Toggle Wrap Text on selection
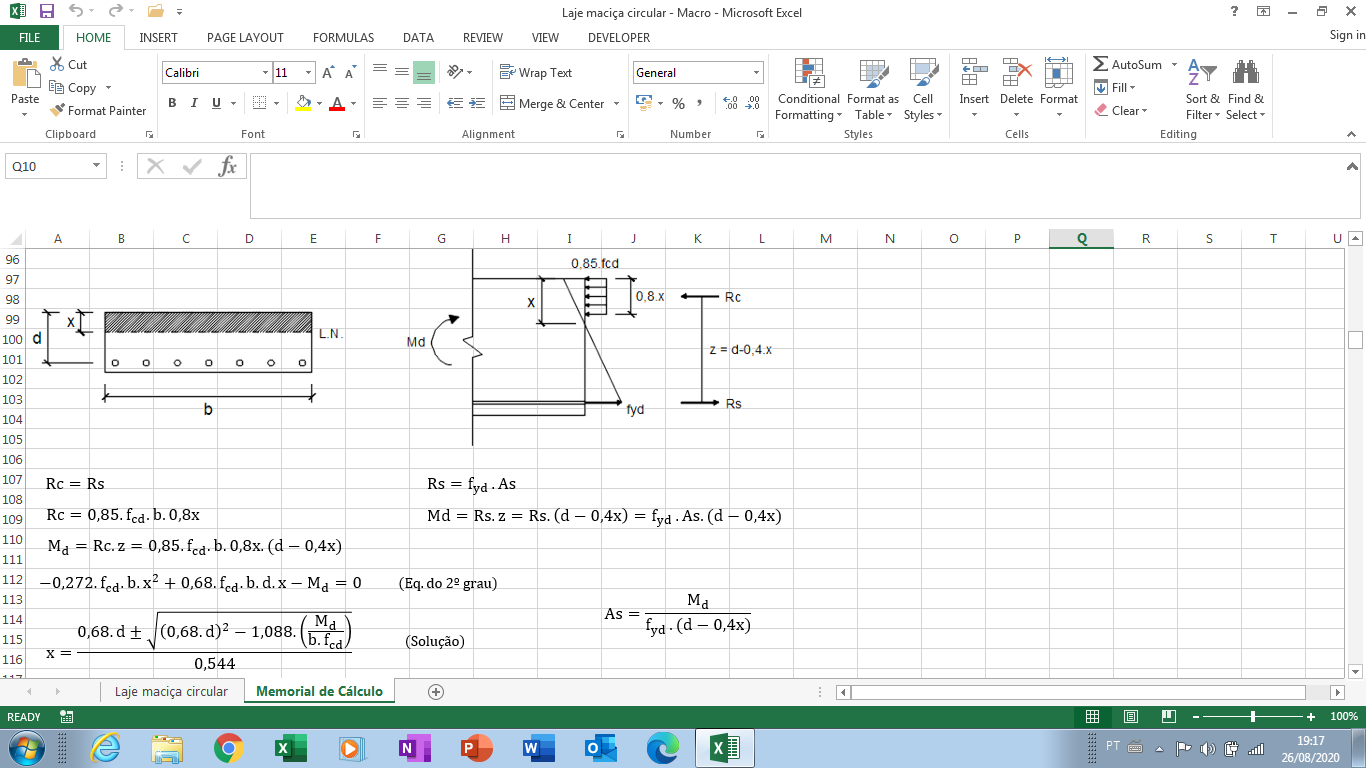The image size is (1366, 768). point(536,73)
